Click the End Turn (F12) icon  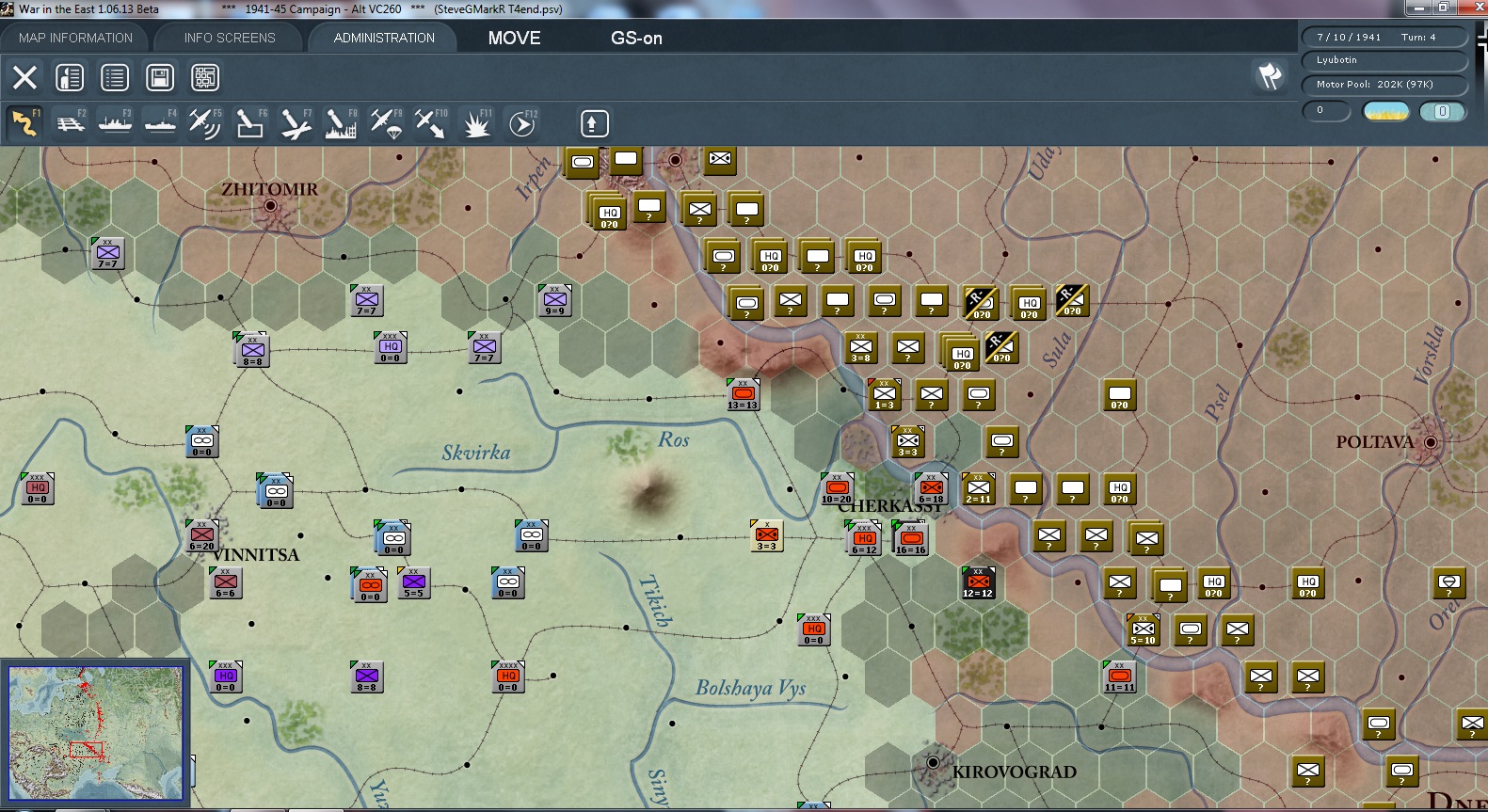pyautogui.click(x=522, y=123)
